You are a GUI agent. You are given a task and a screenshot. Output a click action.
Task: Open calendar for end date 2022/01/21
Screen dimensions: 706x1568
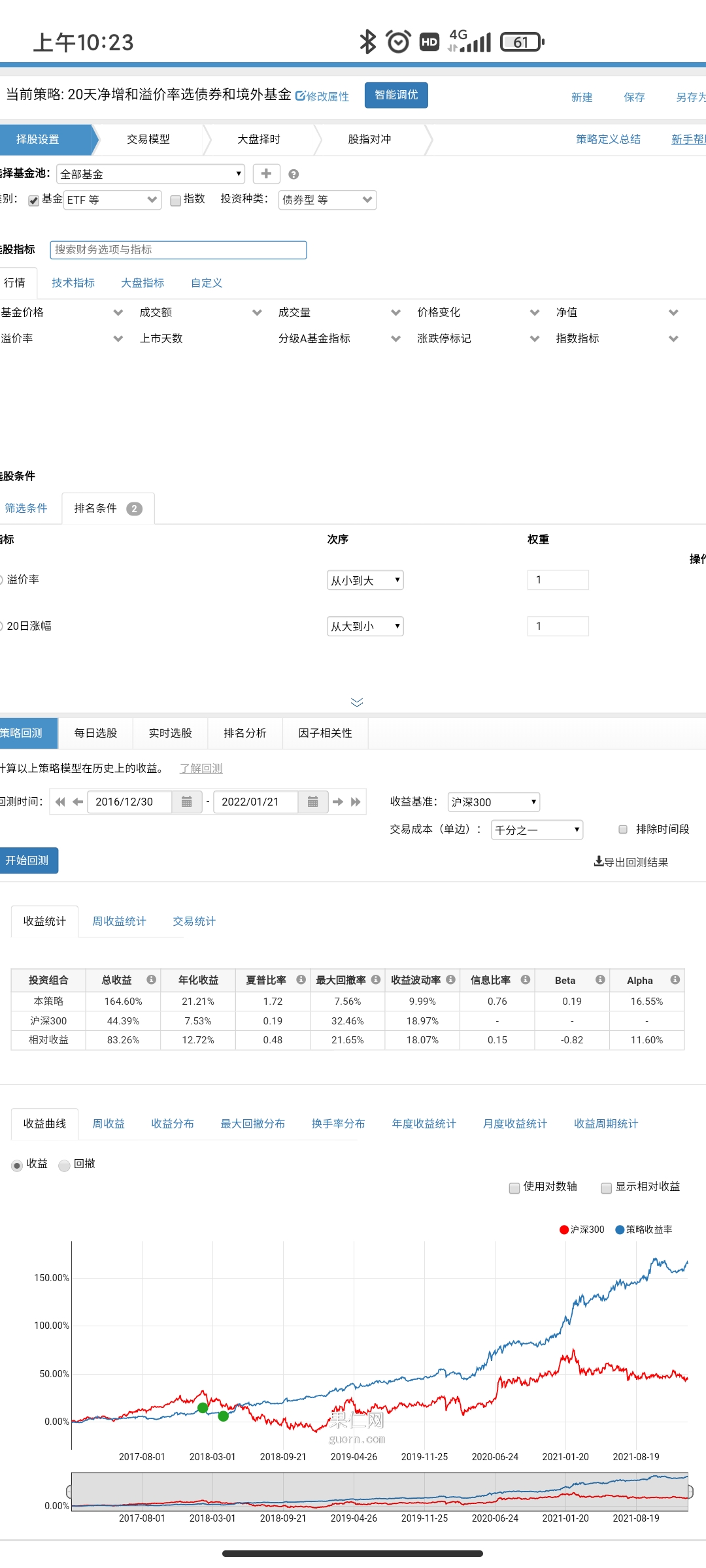tap(313, 802)
